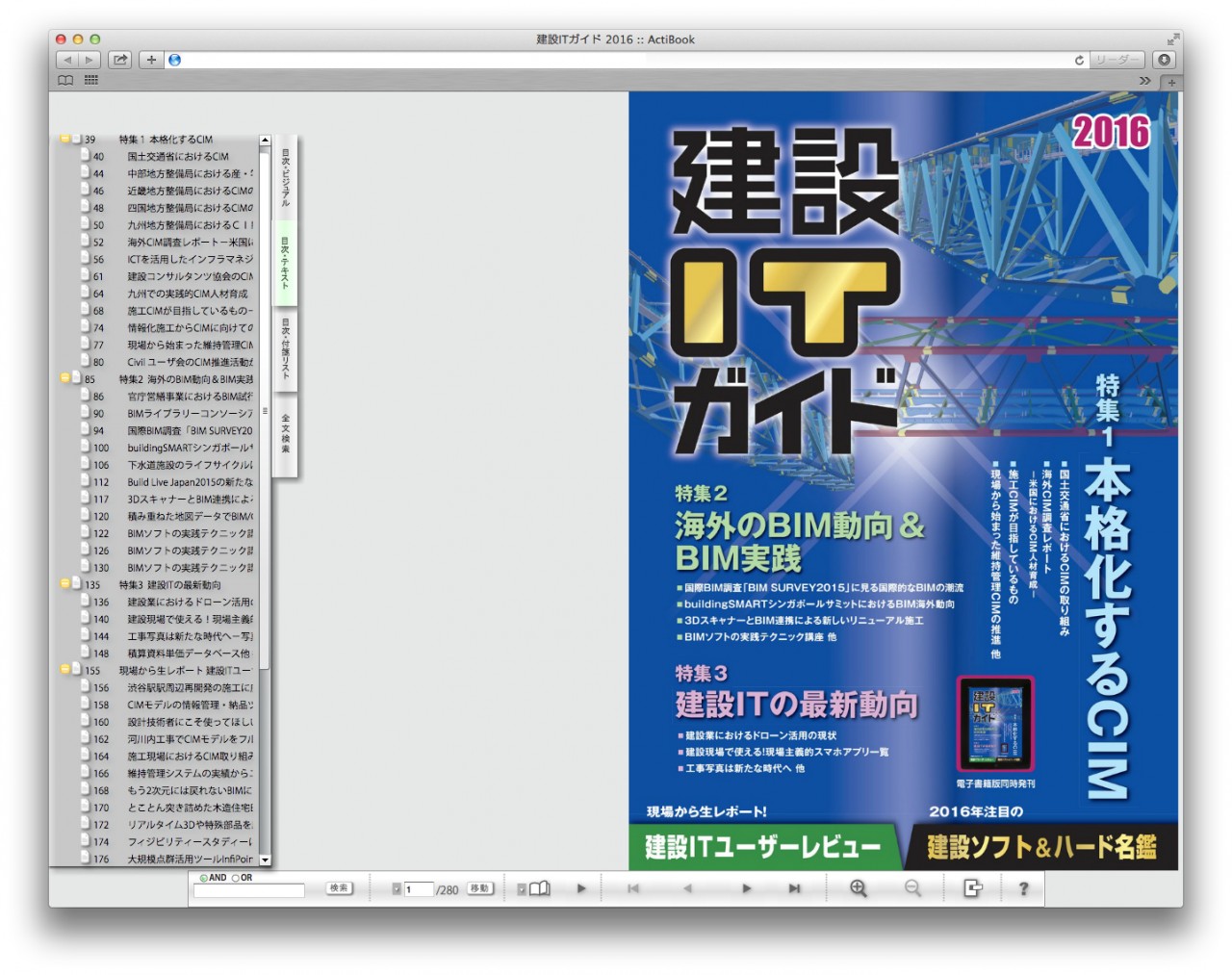Click the open-book page layout icon

540,888
